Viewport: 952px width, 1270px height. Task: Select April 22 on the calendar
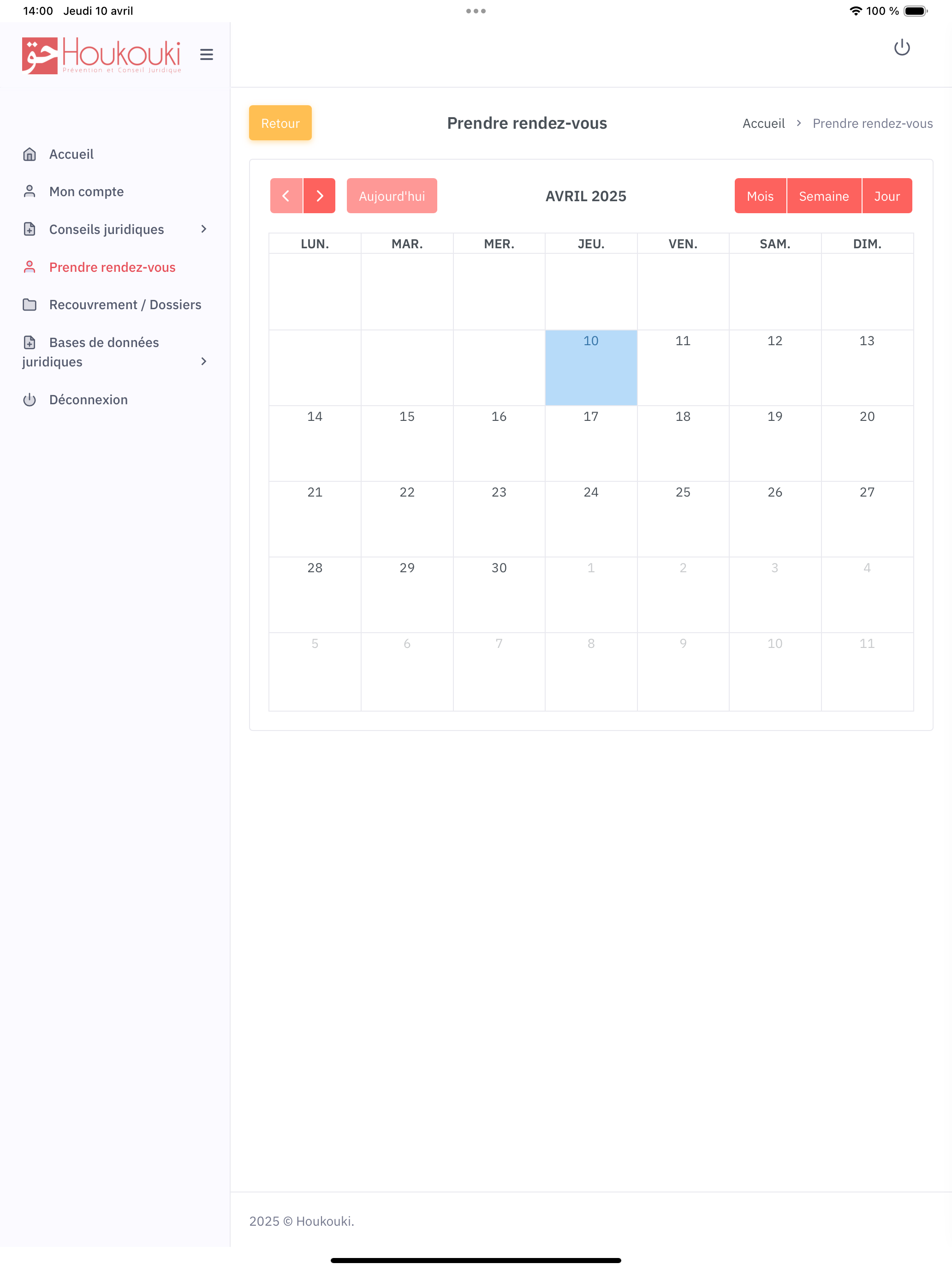point(407,519)
